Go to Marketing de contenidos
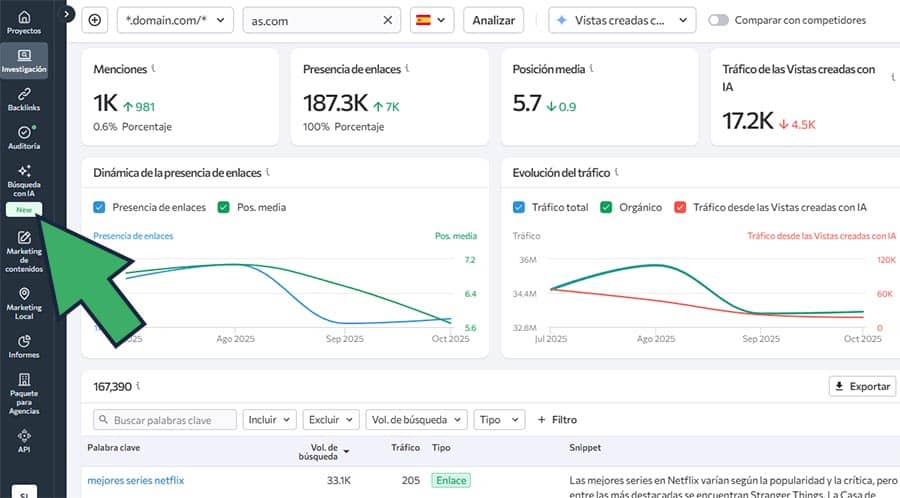The height and width of the screenshot is (498, 900). coord(24,251)
